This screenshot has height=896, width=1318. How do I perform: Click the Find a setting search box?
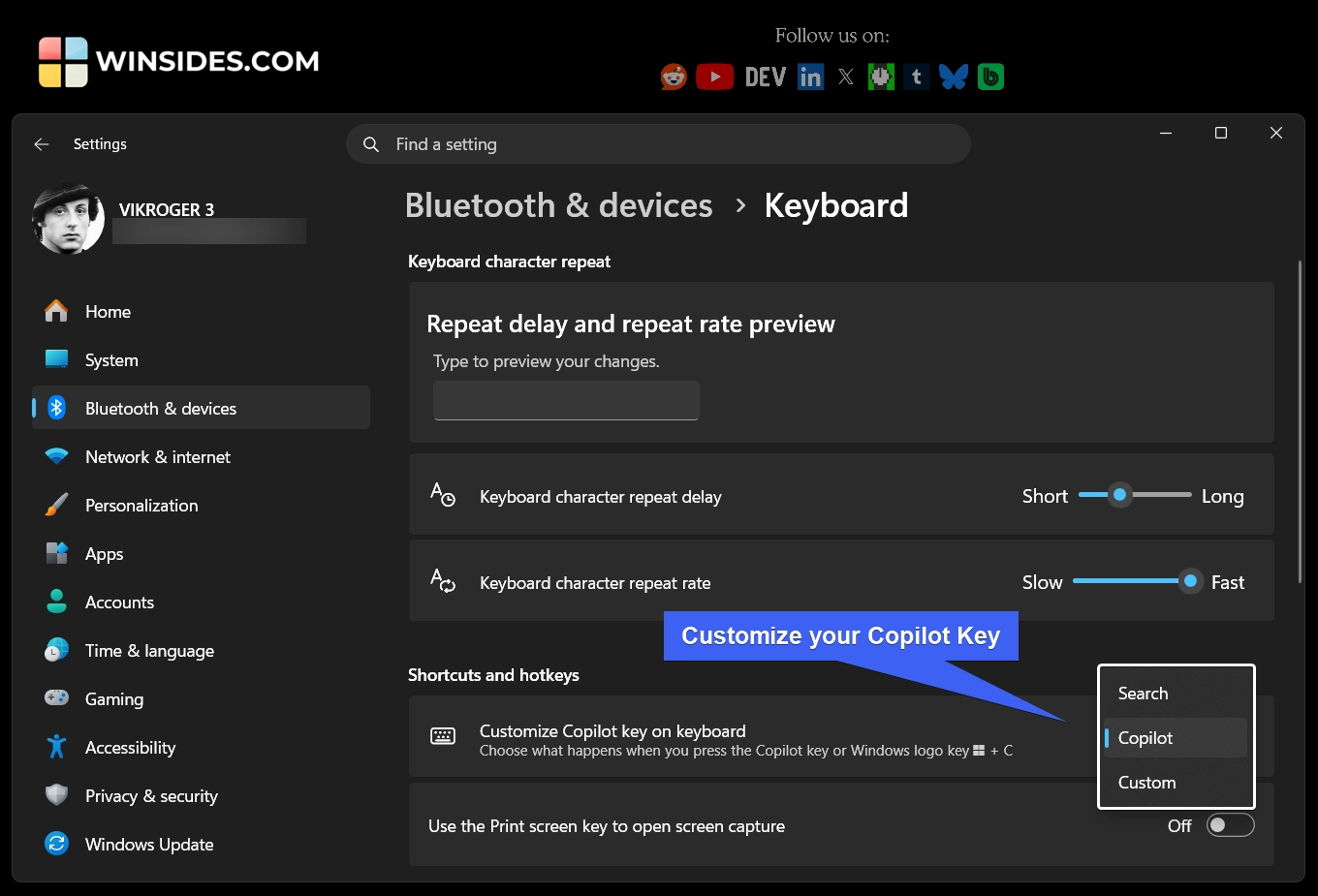659,143
